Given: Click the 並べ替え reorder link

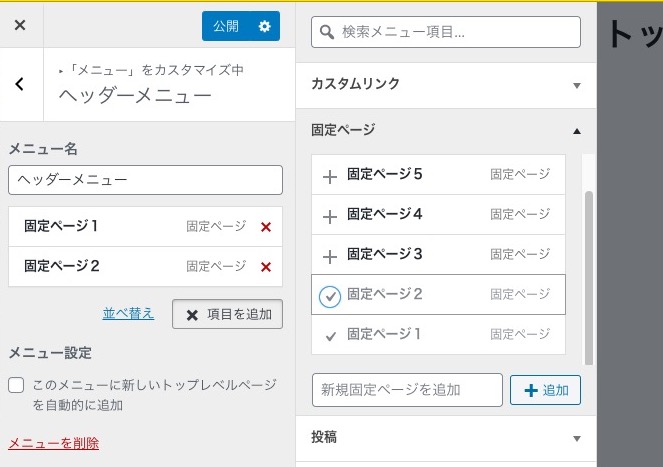Looking at the screenshot, I should (128, 313).
